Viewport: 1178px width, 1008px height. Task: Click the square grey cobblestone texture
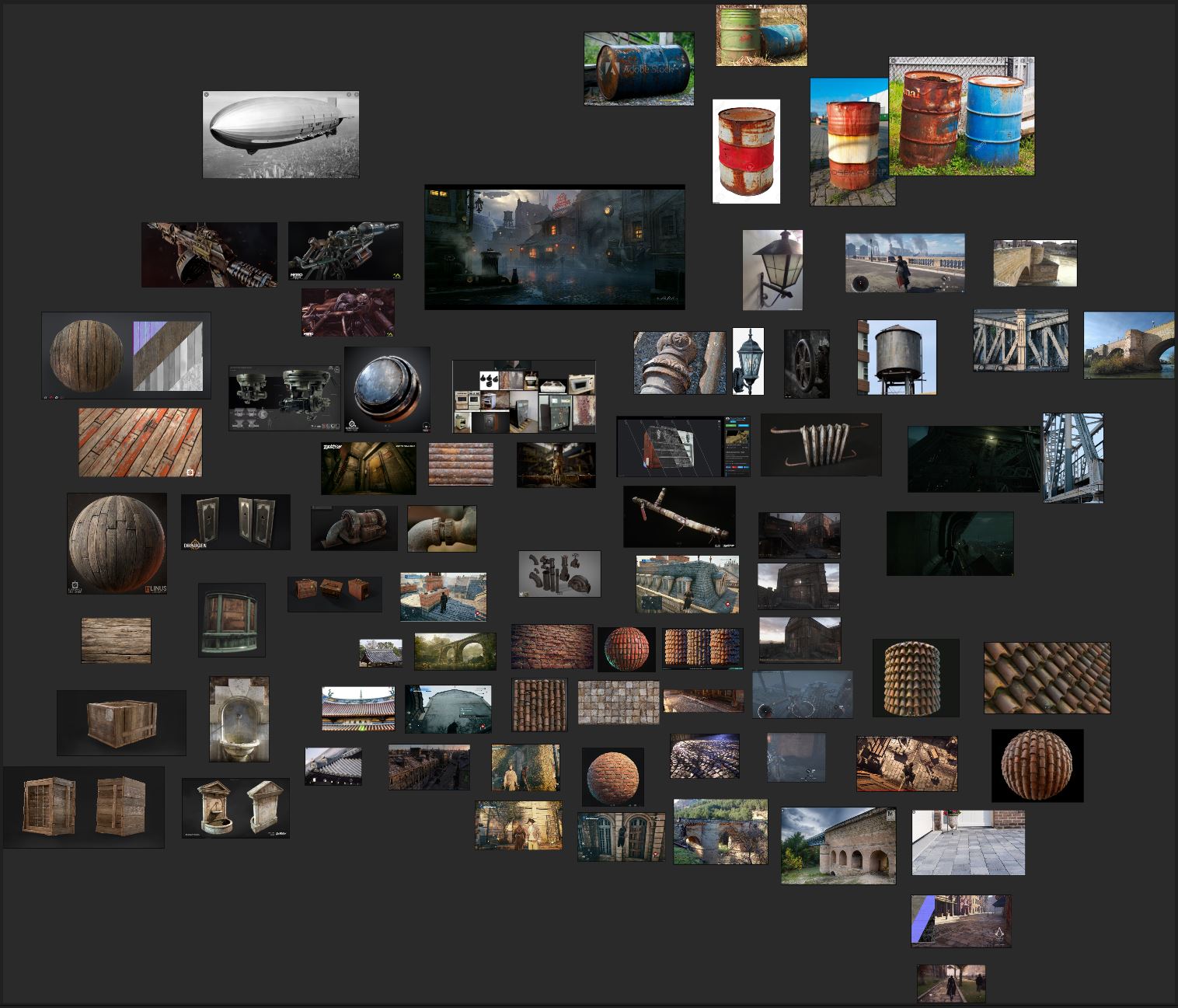[619, 703]
